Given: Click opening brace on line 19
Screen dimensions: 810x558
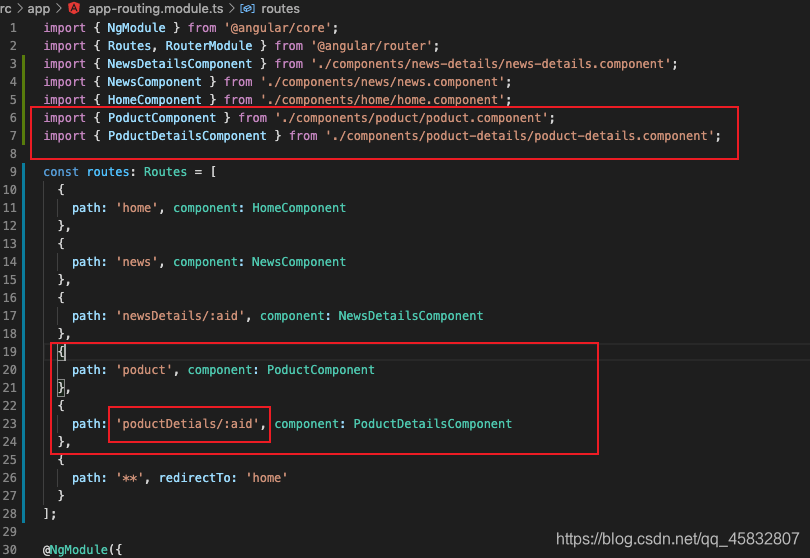Looking at the screenshot, I should coord(61,352).
